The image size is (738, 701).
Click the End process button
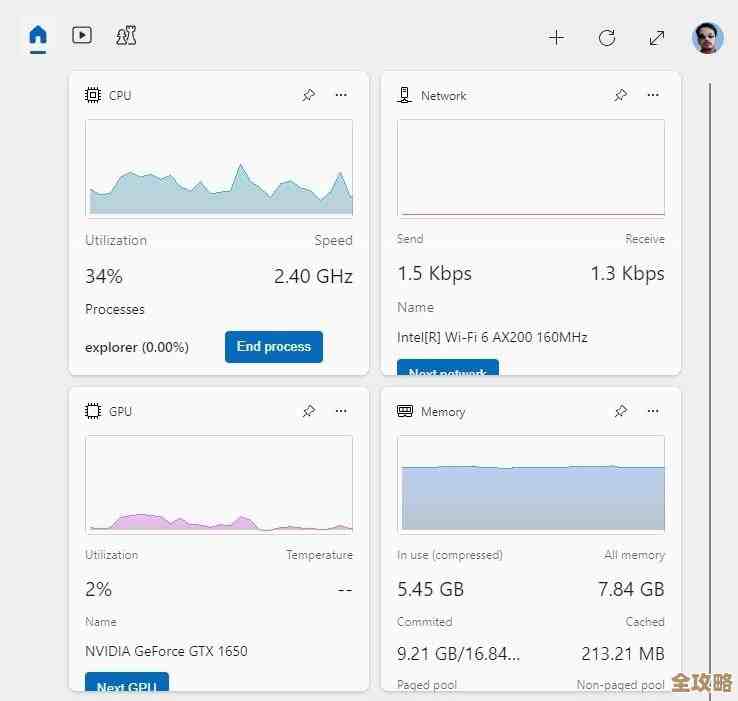(x=274, y=347)
